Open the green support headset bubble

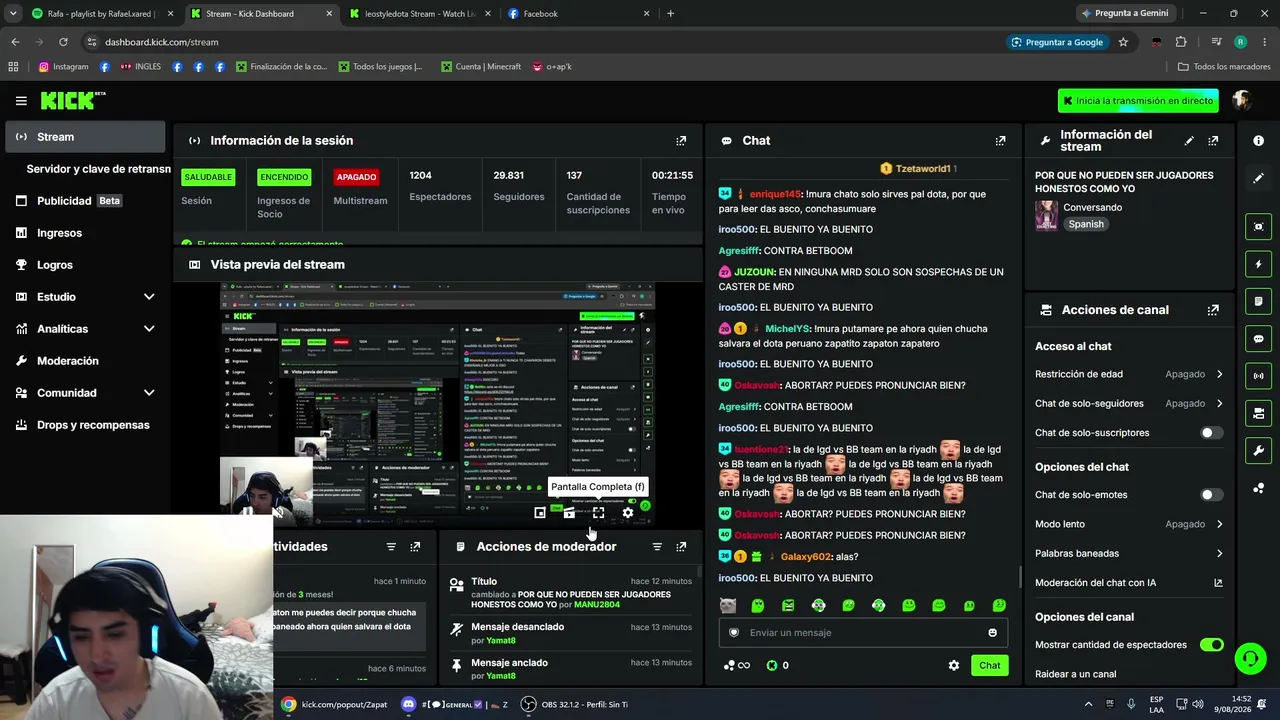click(x=1250, y=658)
